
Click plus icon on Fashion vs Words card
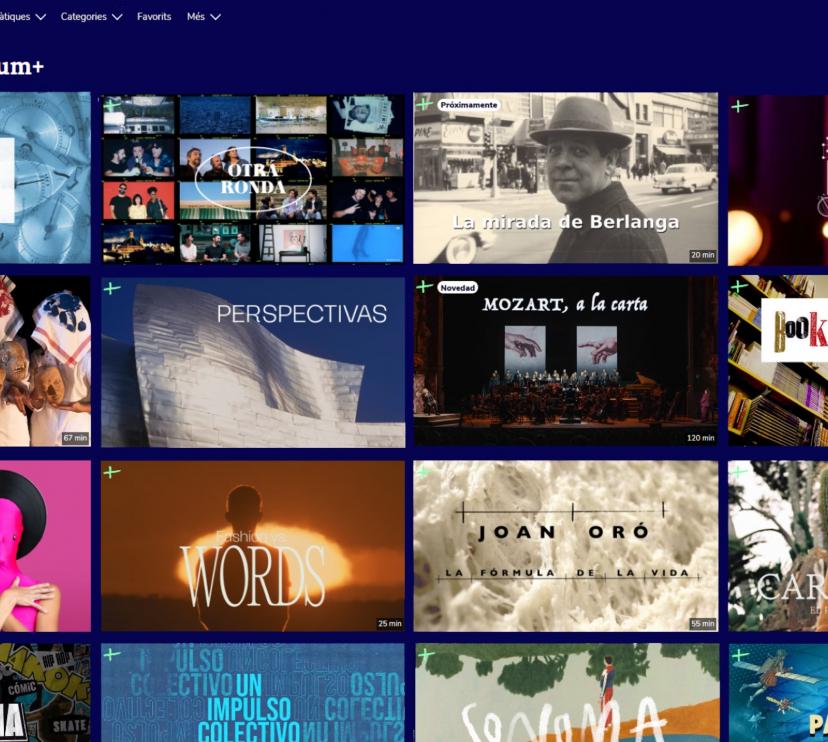pos(112,472)
